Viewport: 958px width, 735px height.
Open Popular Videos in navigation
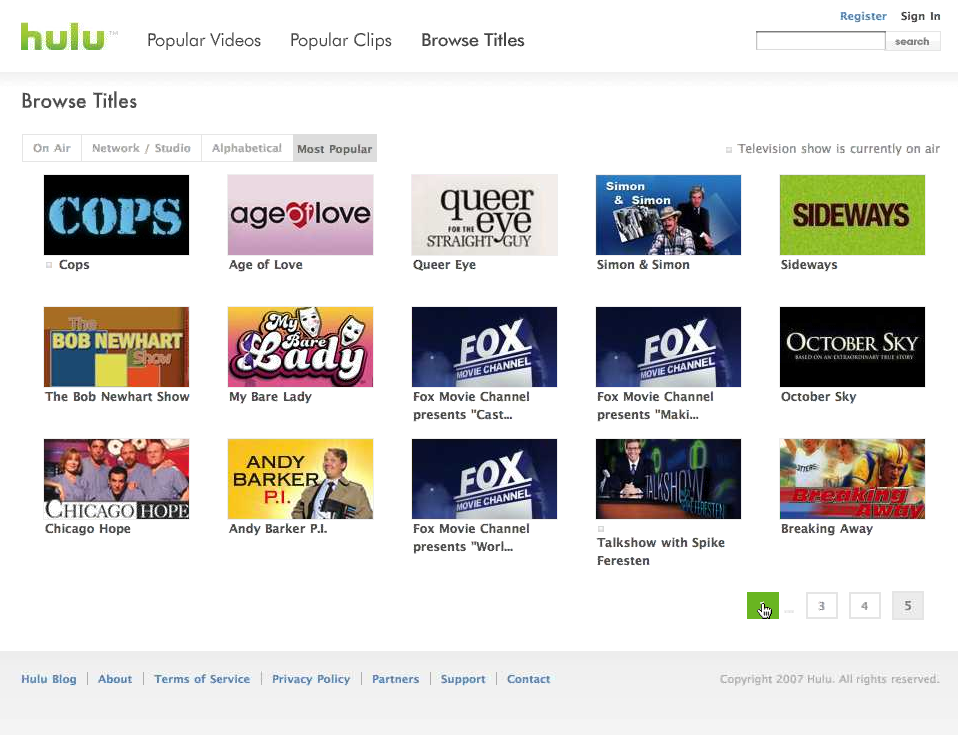coord(204,41)
